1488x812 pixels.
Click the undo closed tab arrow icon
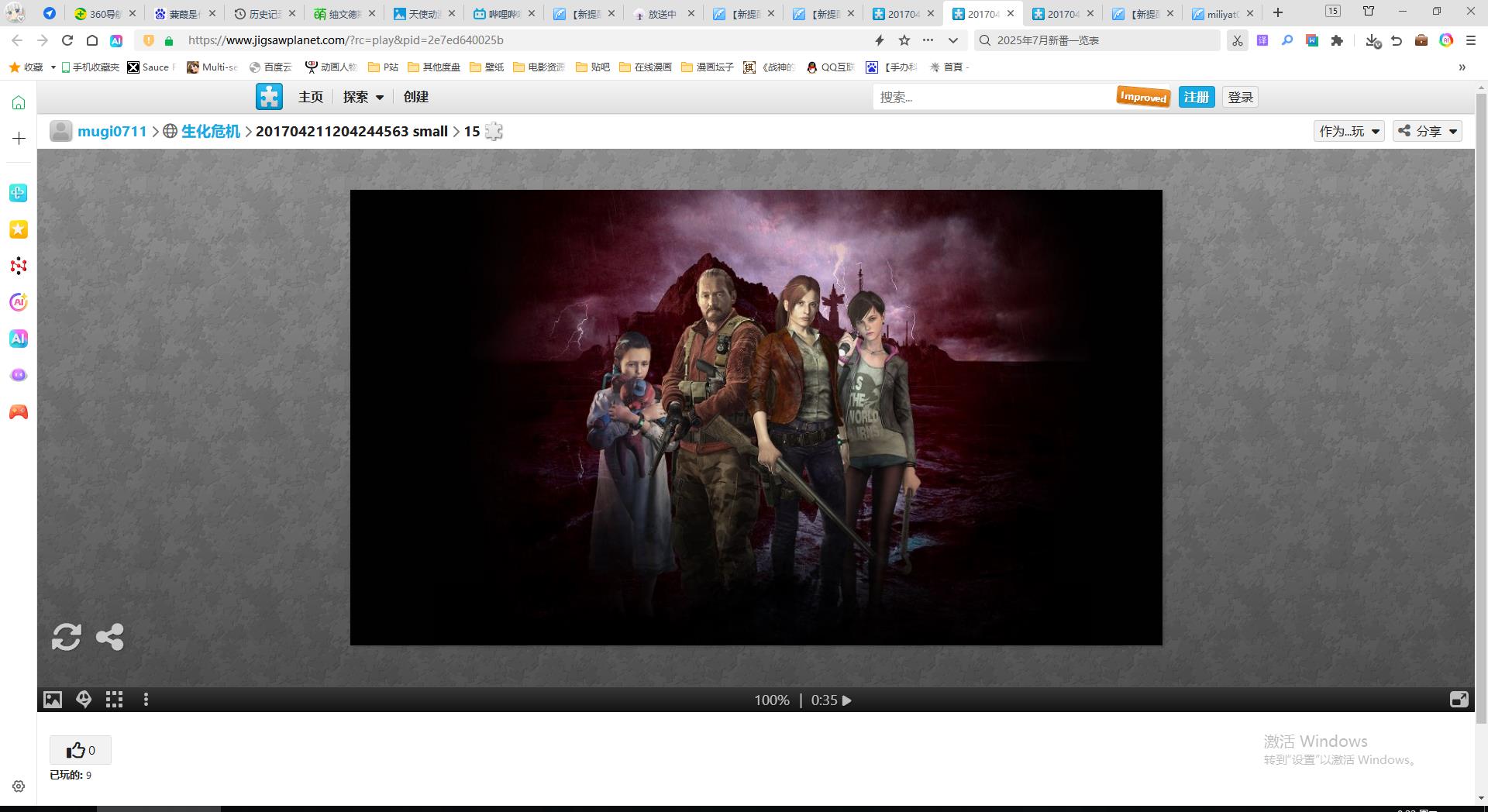pyautogui.click(x=1397, y=40)
